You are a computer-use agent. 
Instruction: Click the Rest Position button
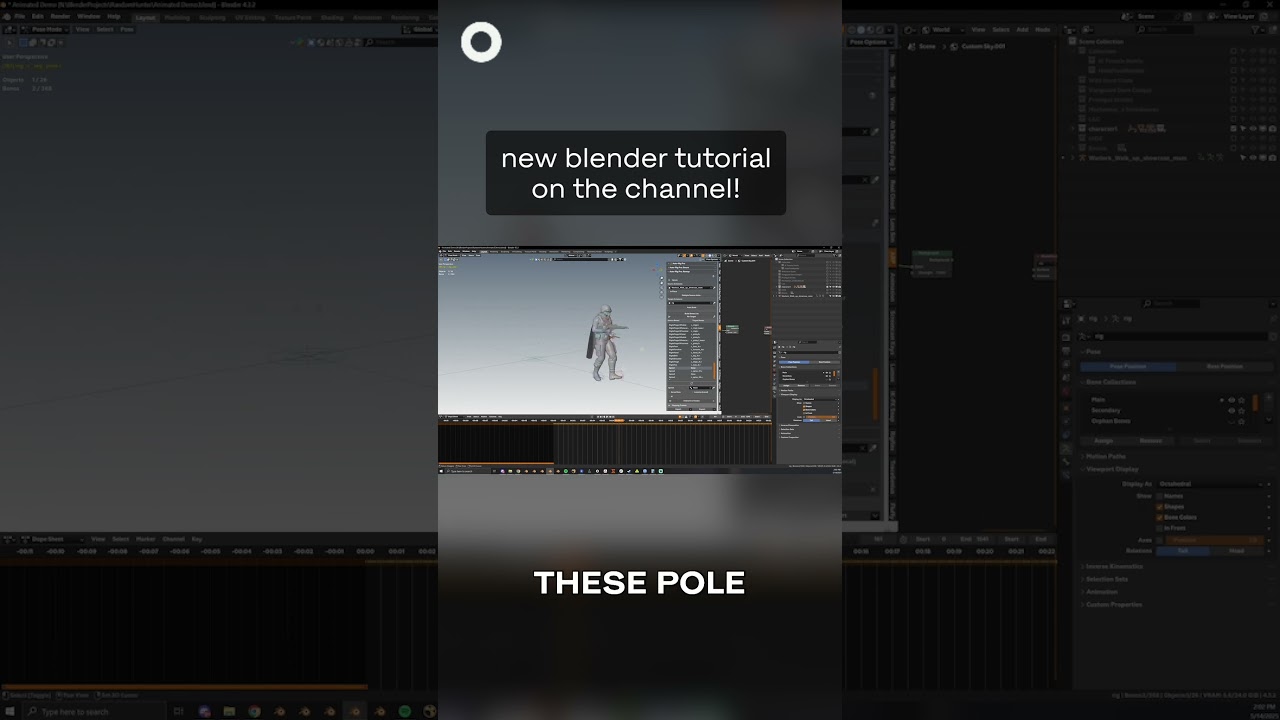tap(1225, 366)
